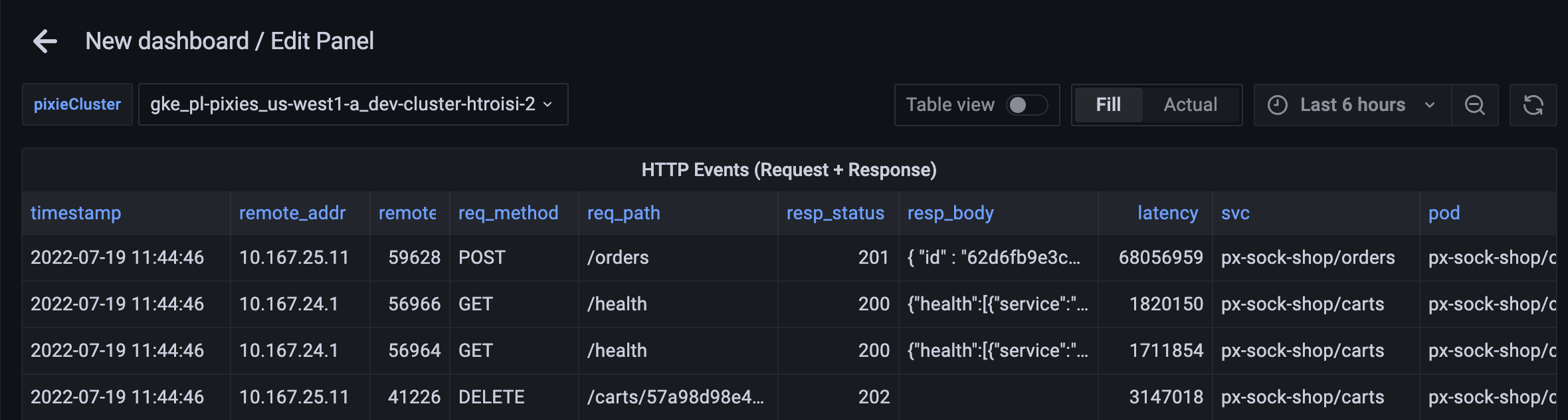The height and width of the screenshot is (420, 1568).
Task: Expand the Last 6 hours time picker
Action: [1352, 105]
